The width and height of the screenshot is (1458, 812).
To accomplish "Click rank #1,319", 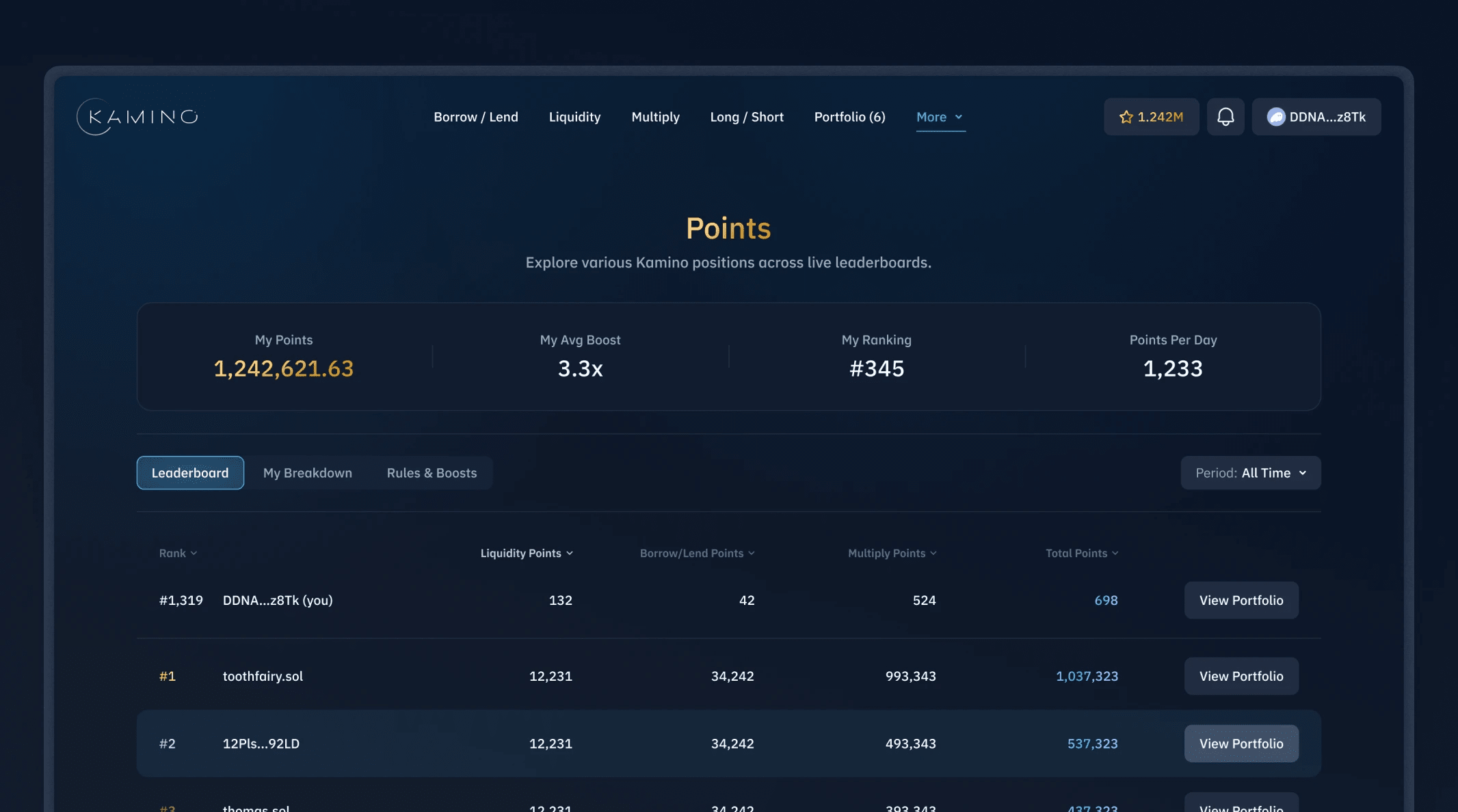I will (181, 600).
